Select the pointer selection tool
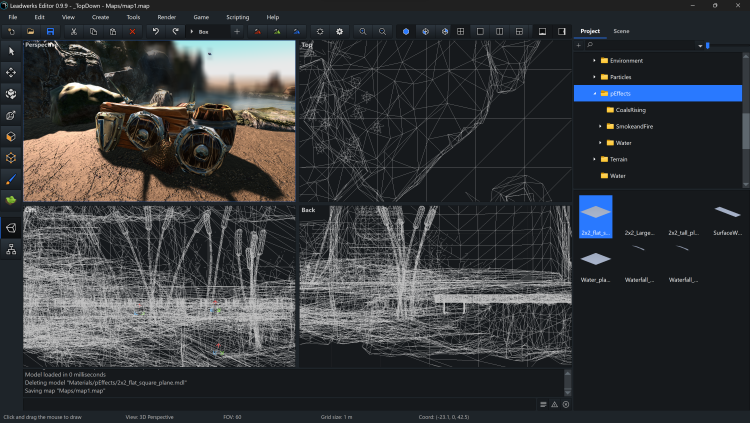The image size is (750, 423). coord(11,50)
